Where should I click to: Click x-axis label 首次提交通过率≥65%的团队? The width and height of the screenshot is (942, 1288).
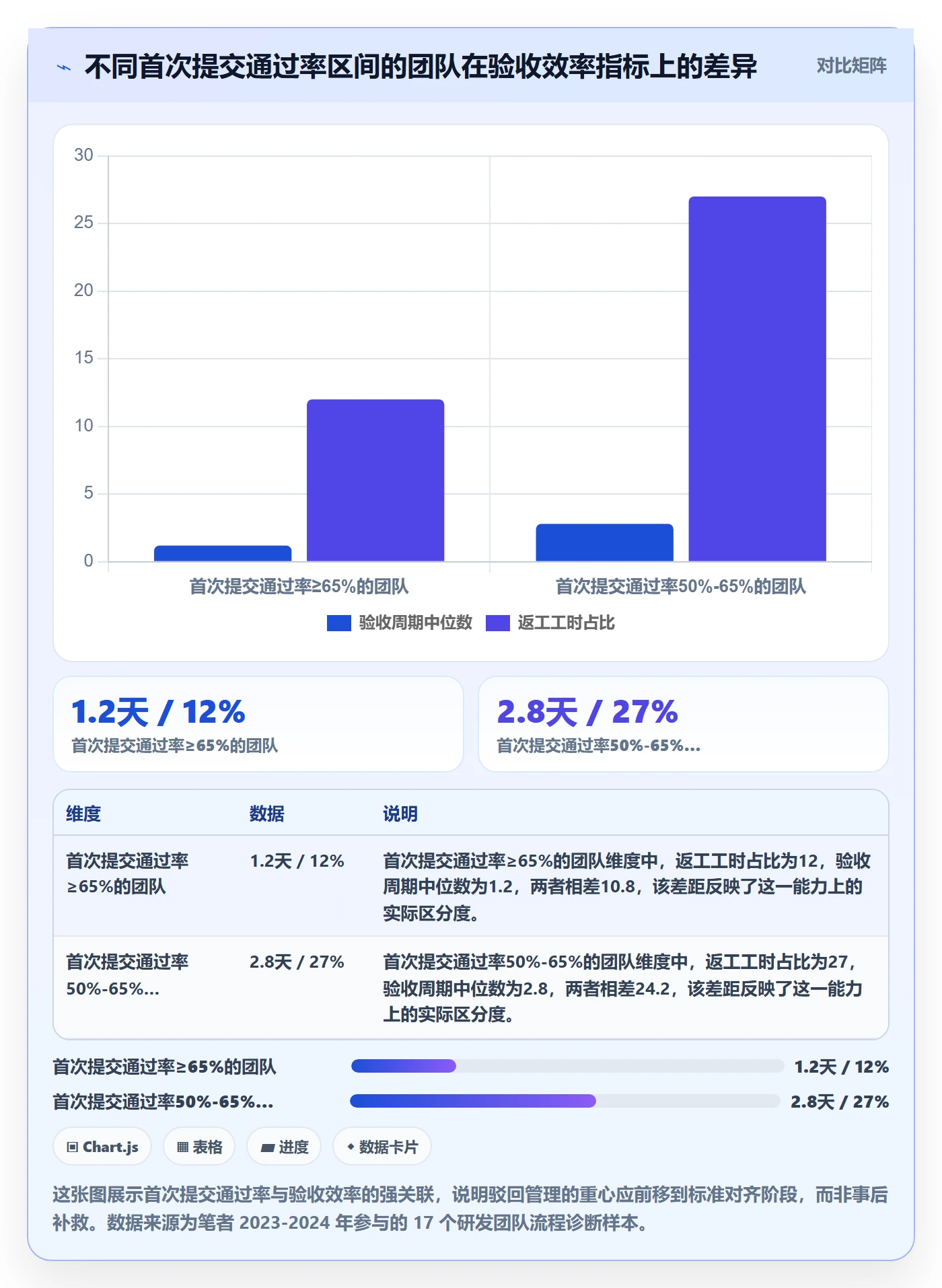[x=299, y=587]
